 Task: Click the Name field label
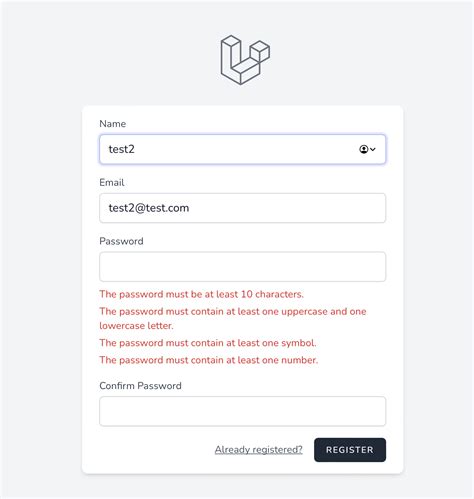pos(113,124)
